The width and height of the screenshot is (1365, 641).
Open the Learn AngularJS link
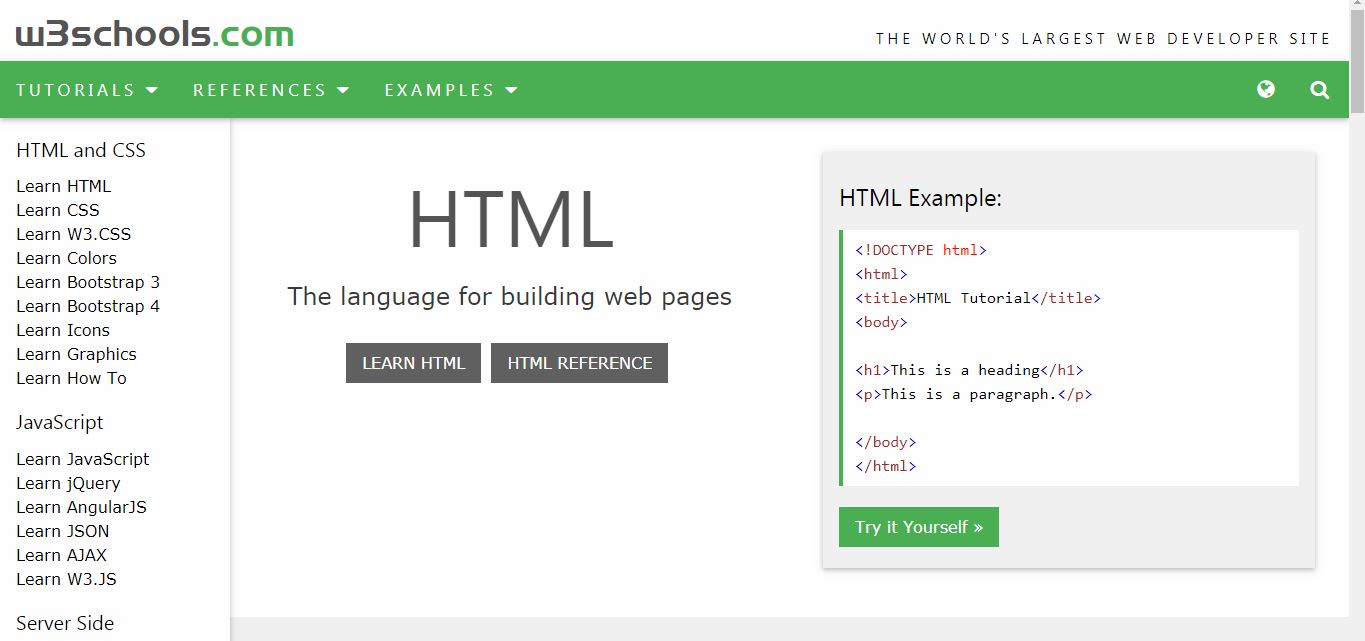click(x=82, y=507)
